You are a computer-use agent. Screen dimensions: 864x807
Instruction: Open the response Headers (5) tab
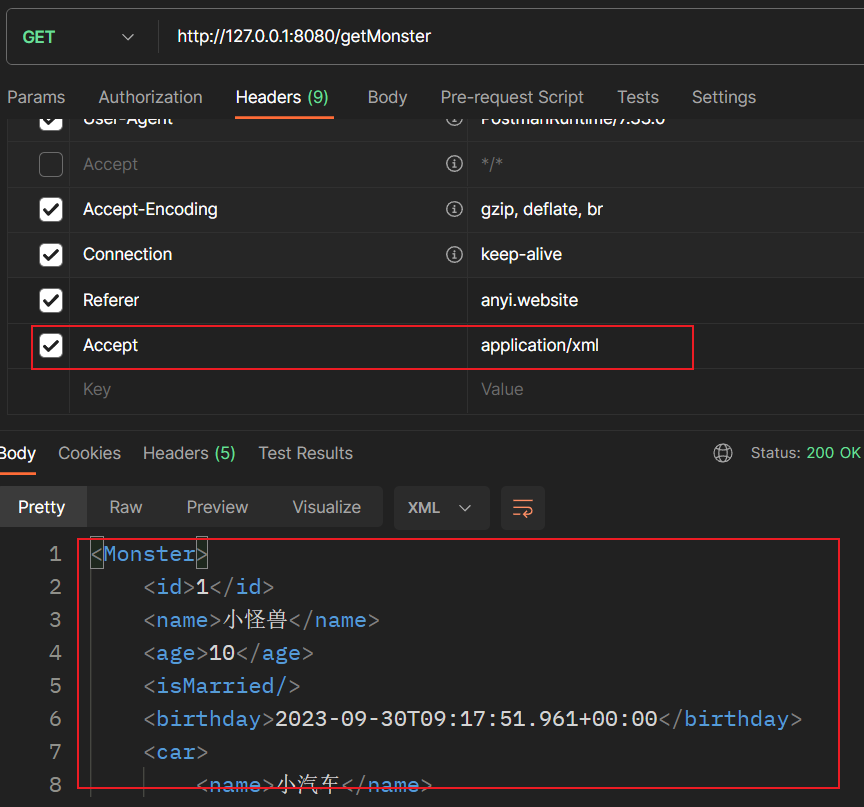pos(189,453)
